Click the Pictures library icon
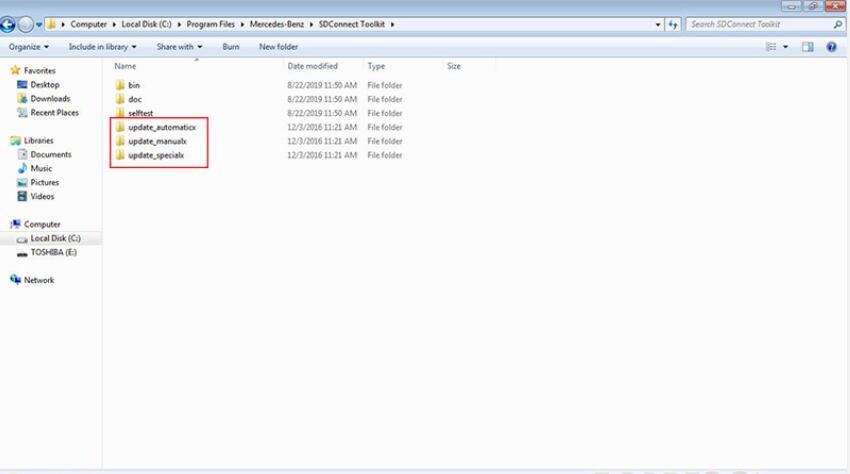Image resolution: width=850 pixels, height=474 pixels. 22,183
